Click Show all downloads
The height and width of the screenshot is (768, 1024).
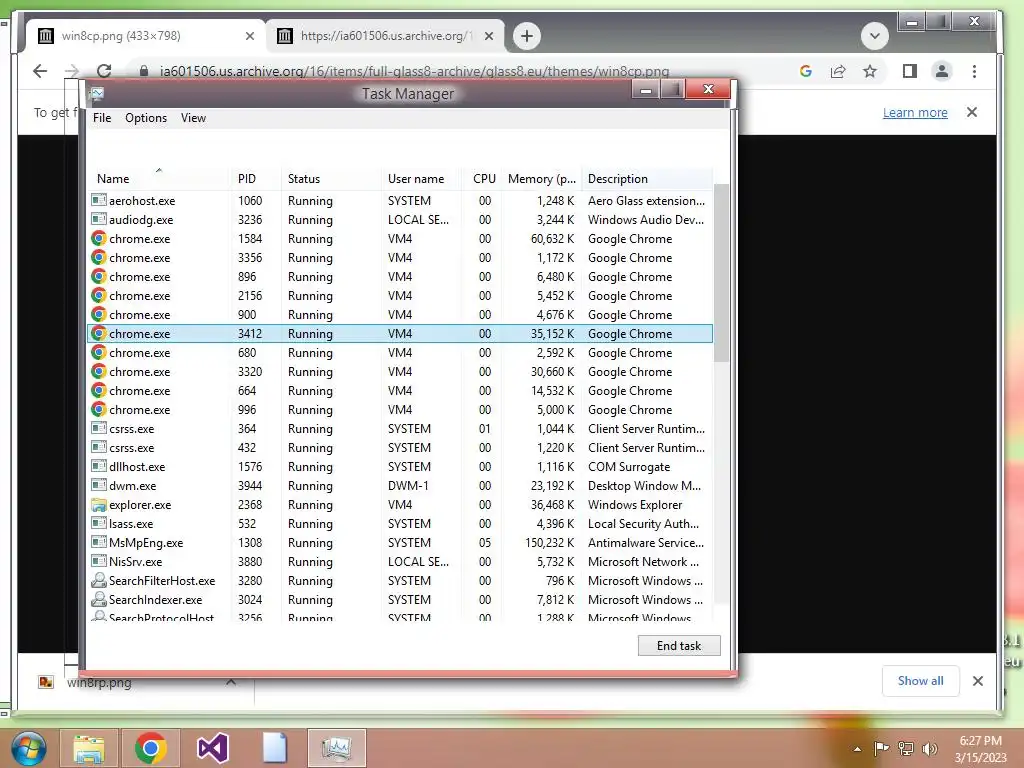[920, 680]
